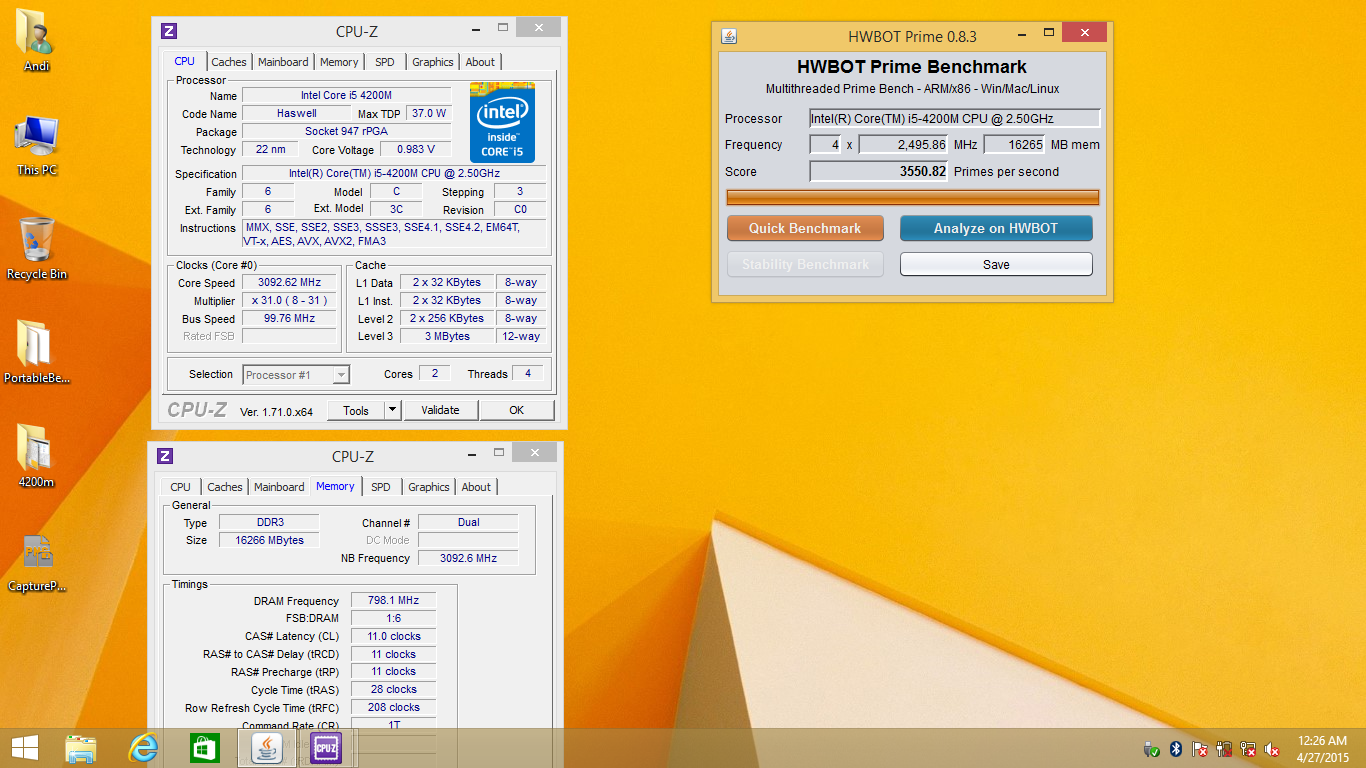Screen dimensions: 1366x768
Task: Click the muted volume speaker tray icon
Action: click(1272, 749)
